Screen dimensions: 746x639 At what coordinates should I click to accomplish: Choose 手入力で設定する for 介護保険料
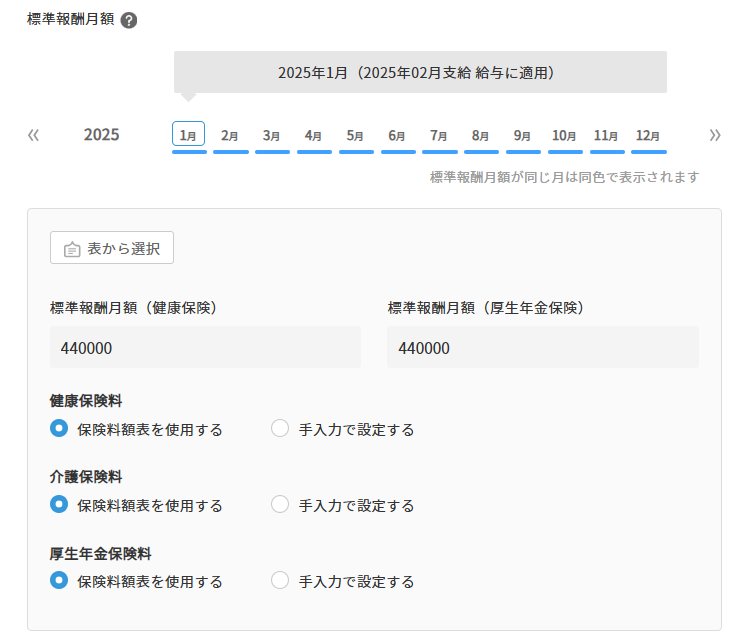tap(280, 505)
